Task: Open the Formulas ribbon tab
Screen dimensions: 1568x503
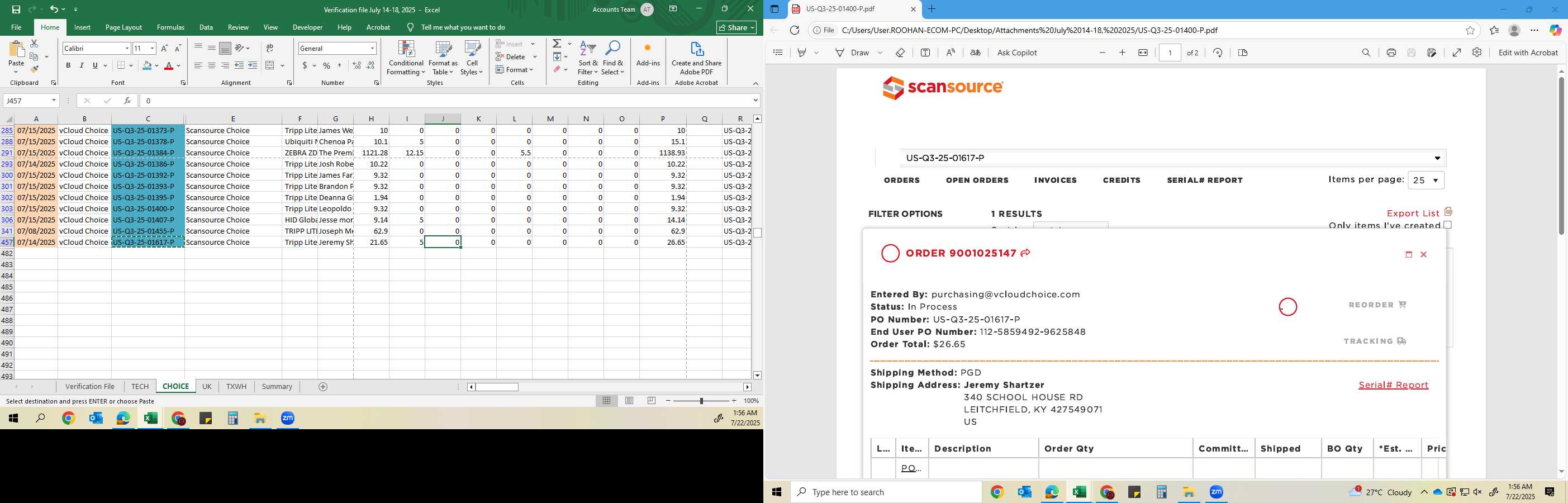Action: (x=170, y=27)
